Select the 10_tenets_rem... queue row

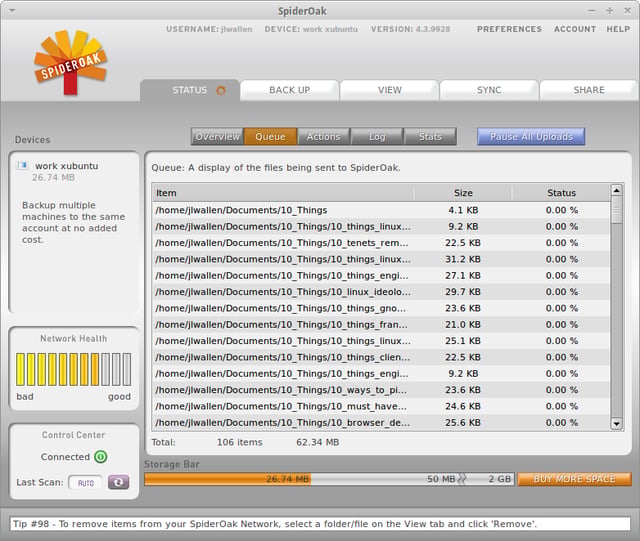381,243
